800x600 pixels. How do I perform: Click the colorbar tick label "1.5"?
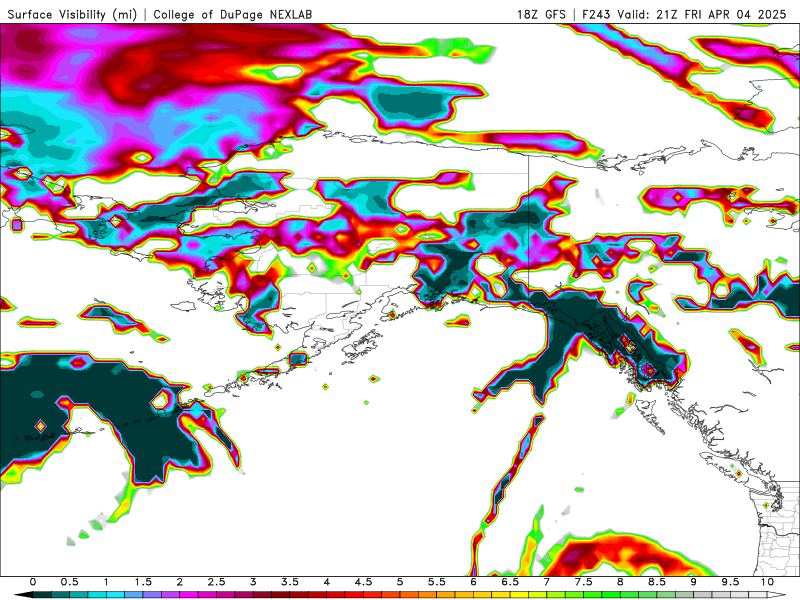point(143,582)
